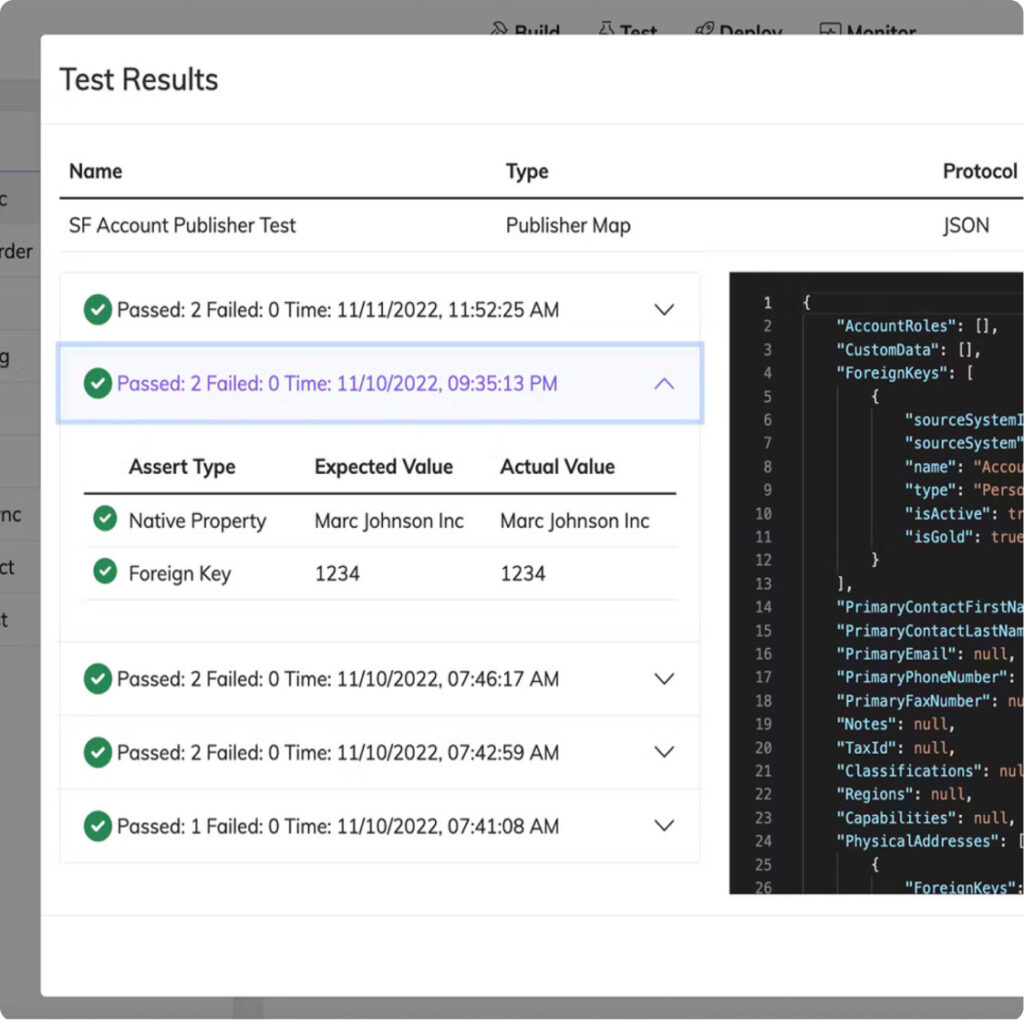Expand the 07:42:59 AM test run chevron
The image size is (1024, 1021).
pos(664,752)
